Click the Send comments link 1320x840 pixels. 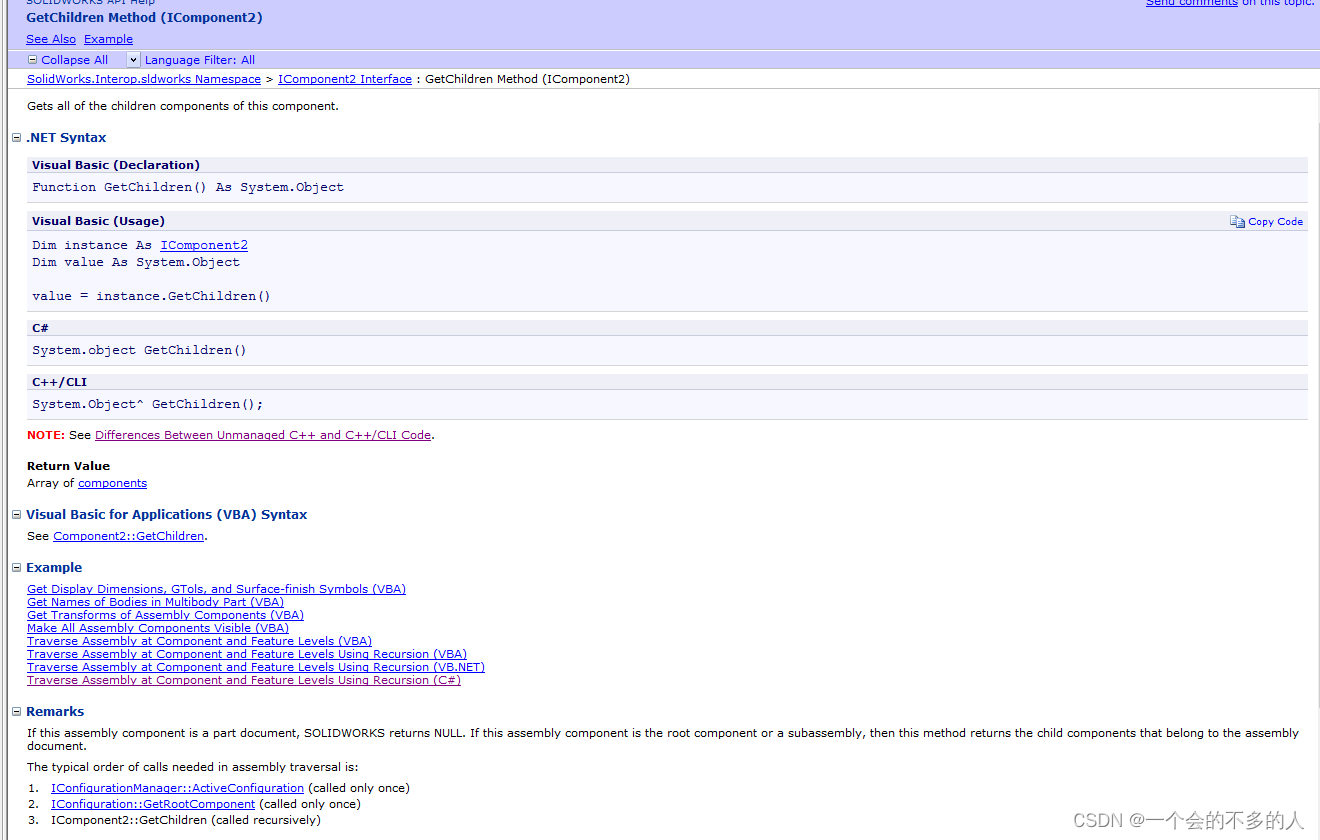(1192, 3)
